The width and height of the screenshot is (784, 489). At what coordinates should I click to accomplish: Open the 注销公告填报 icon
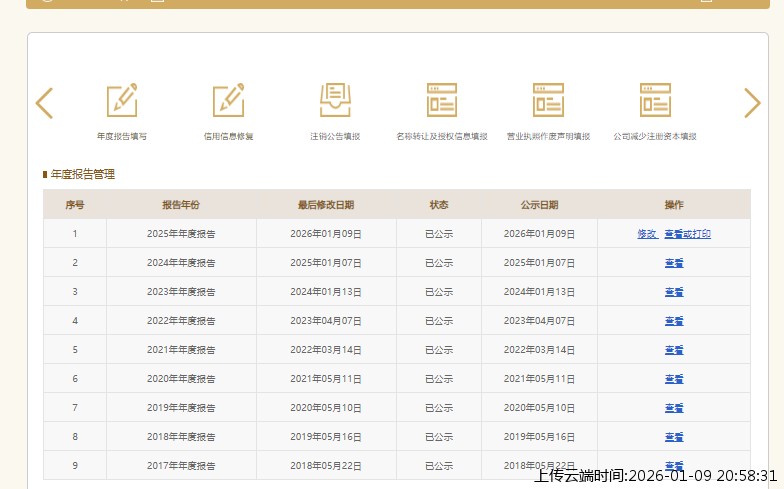point(335,101)
